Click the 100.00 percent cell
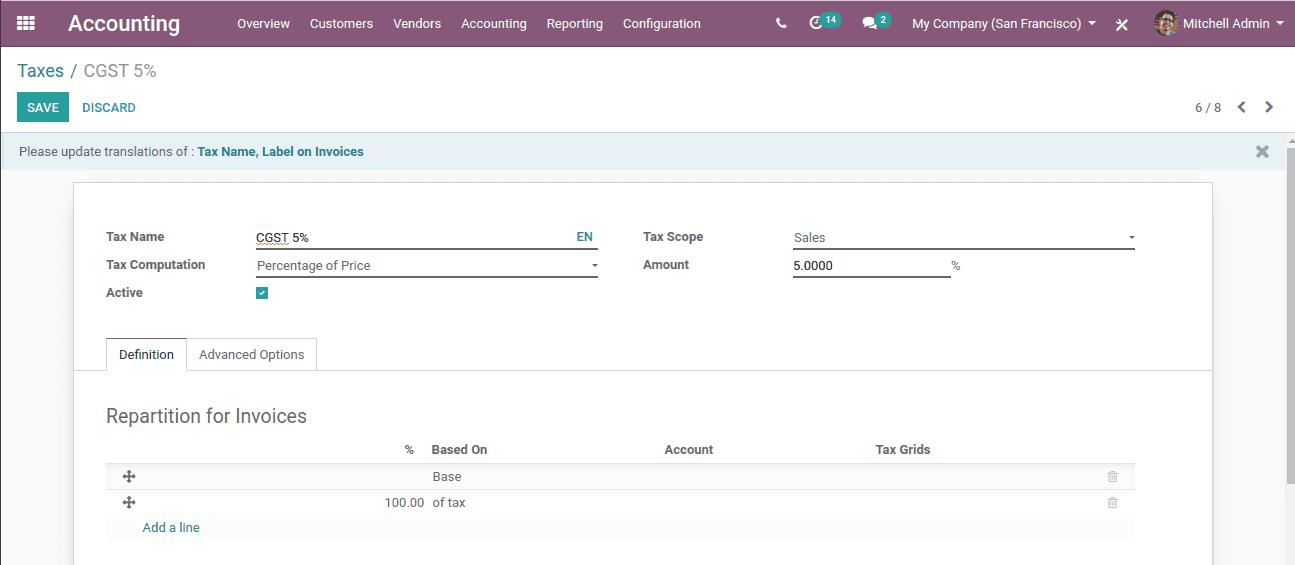The height and width of the screenshot is (565, 1295). [404, 503]
